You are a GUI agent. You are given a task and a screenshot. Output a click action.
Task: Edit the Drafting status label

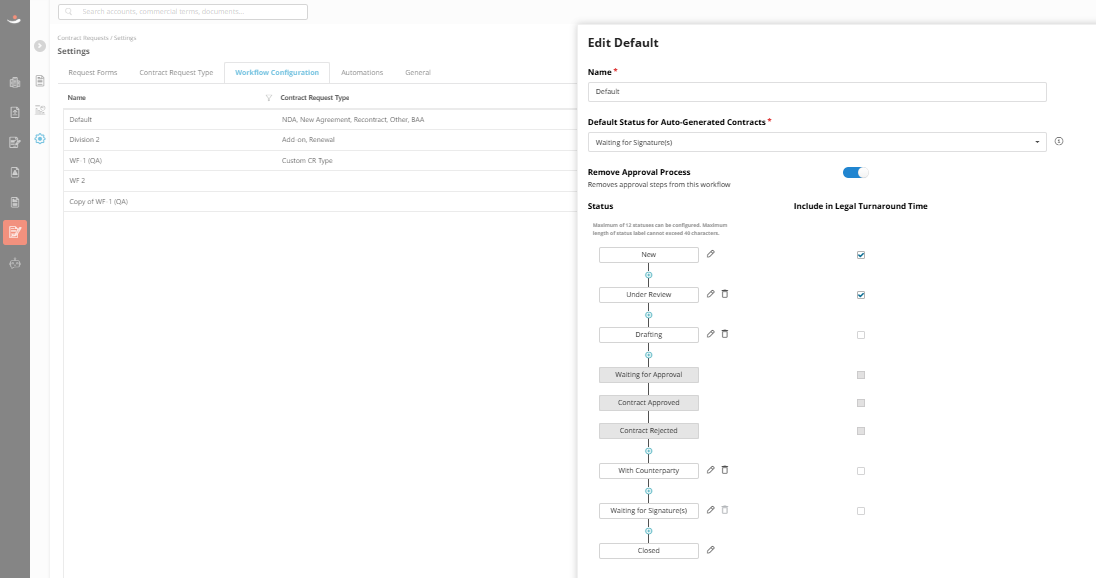(x=710, y=333)
